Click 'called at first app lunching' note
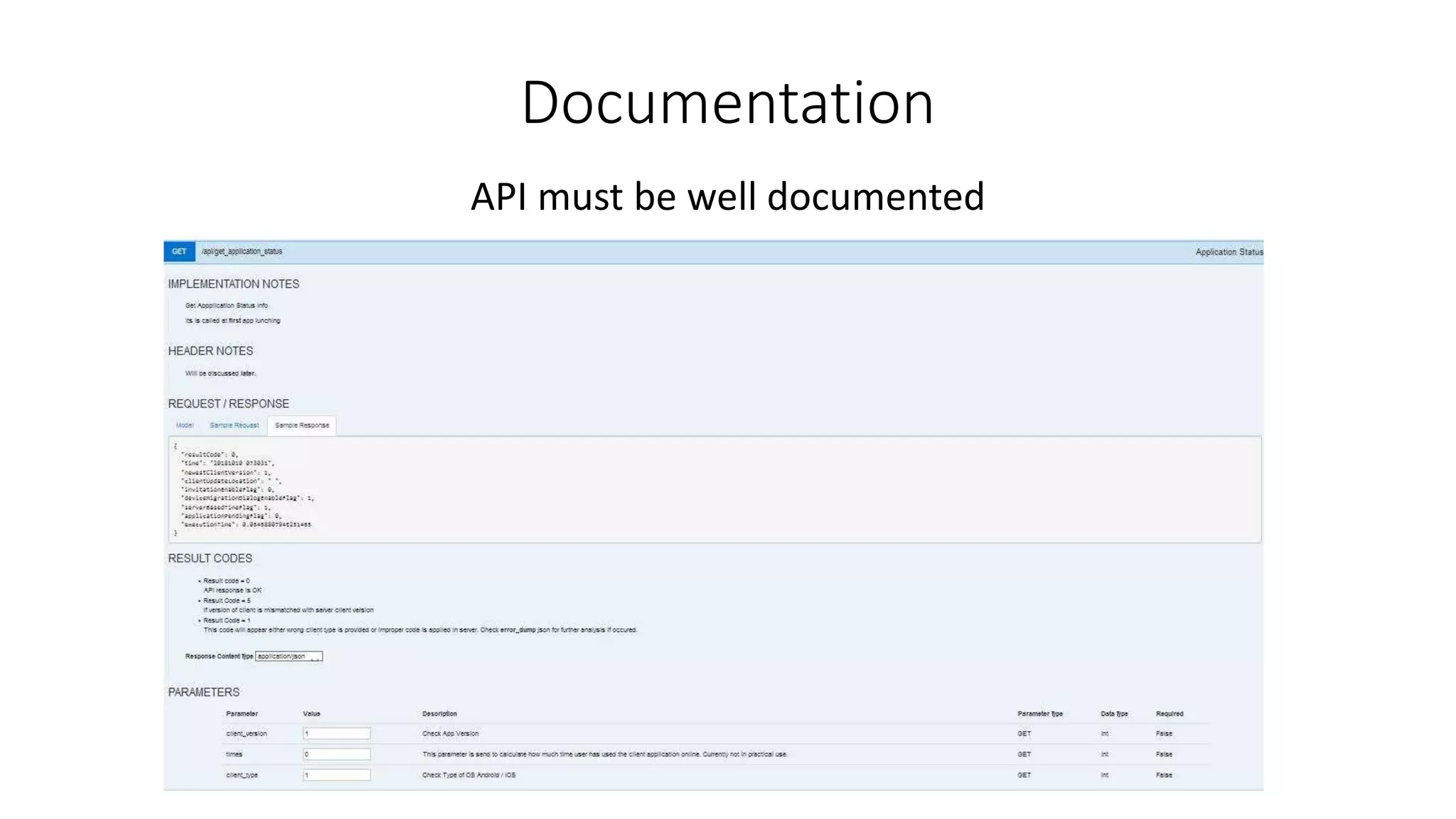This screenshot has height=819, width=1456. tap(232, 321)
